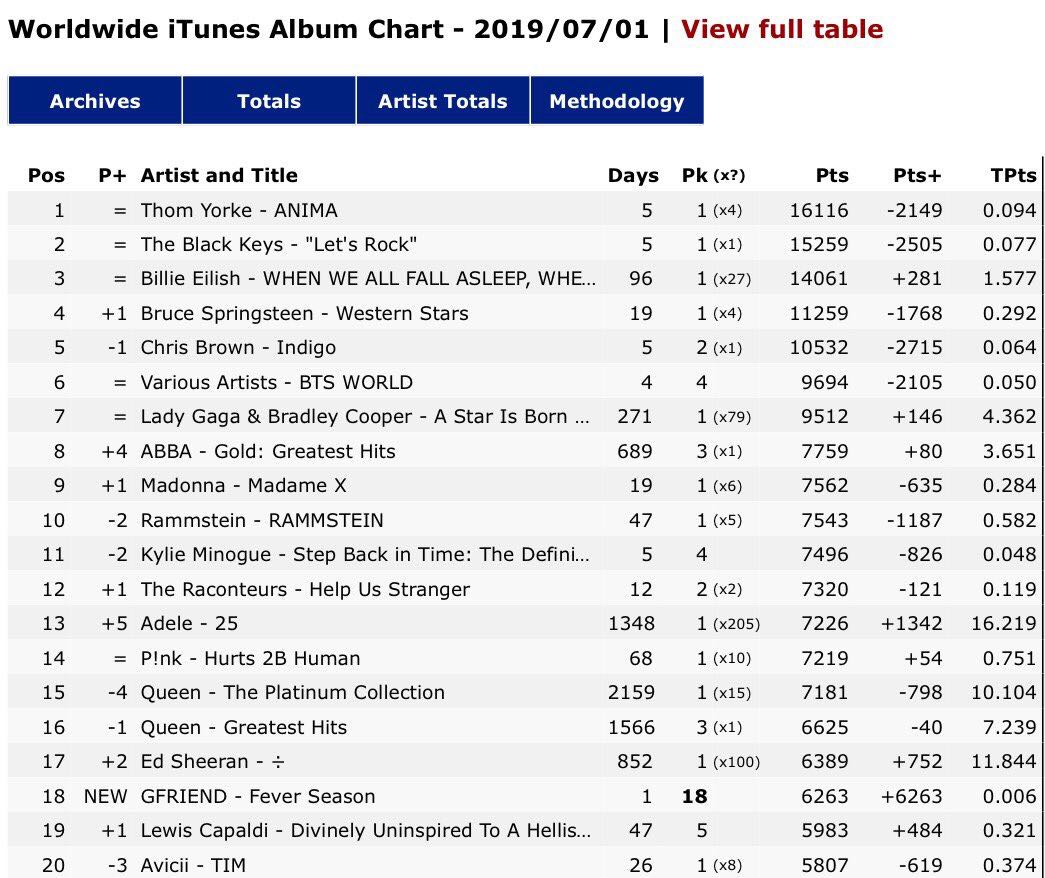
Task: Click the Adele - 25 entry
Action: pos(189,623)
